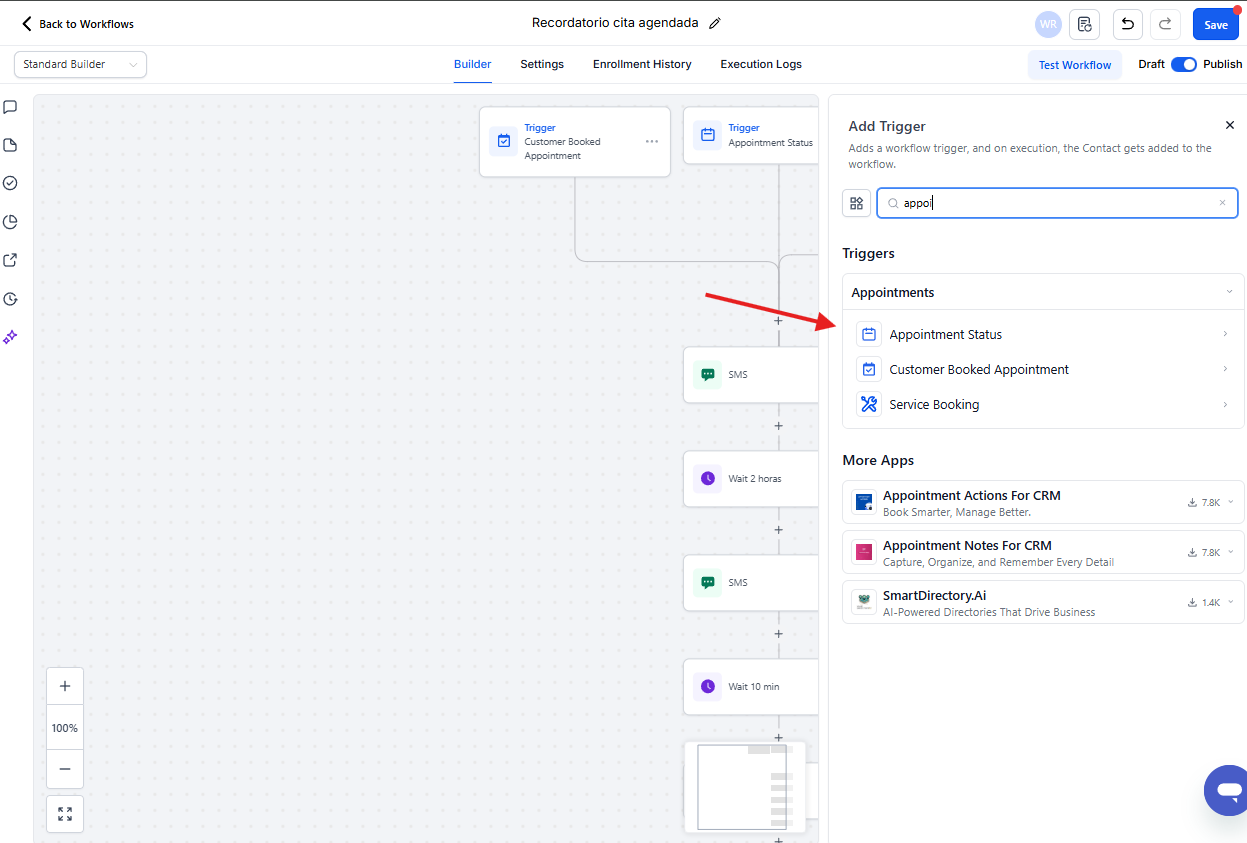Open the Enrollment History tab
The width and height of the screenshot is (1247, 843).
(642, 64)
